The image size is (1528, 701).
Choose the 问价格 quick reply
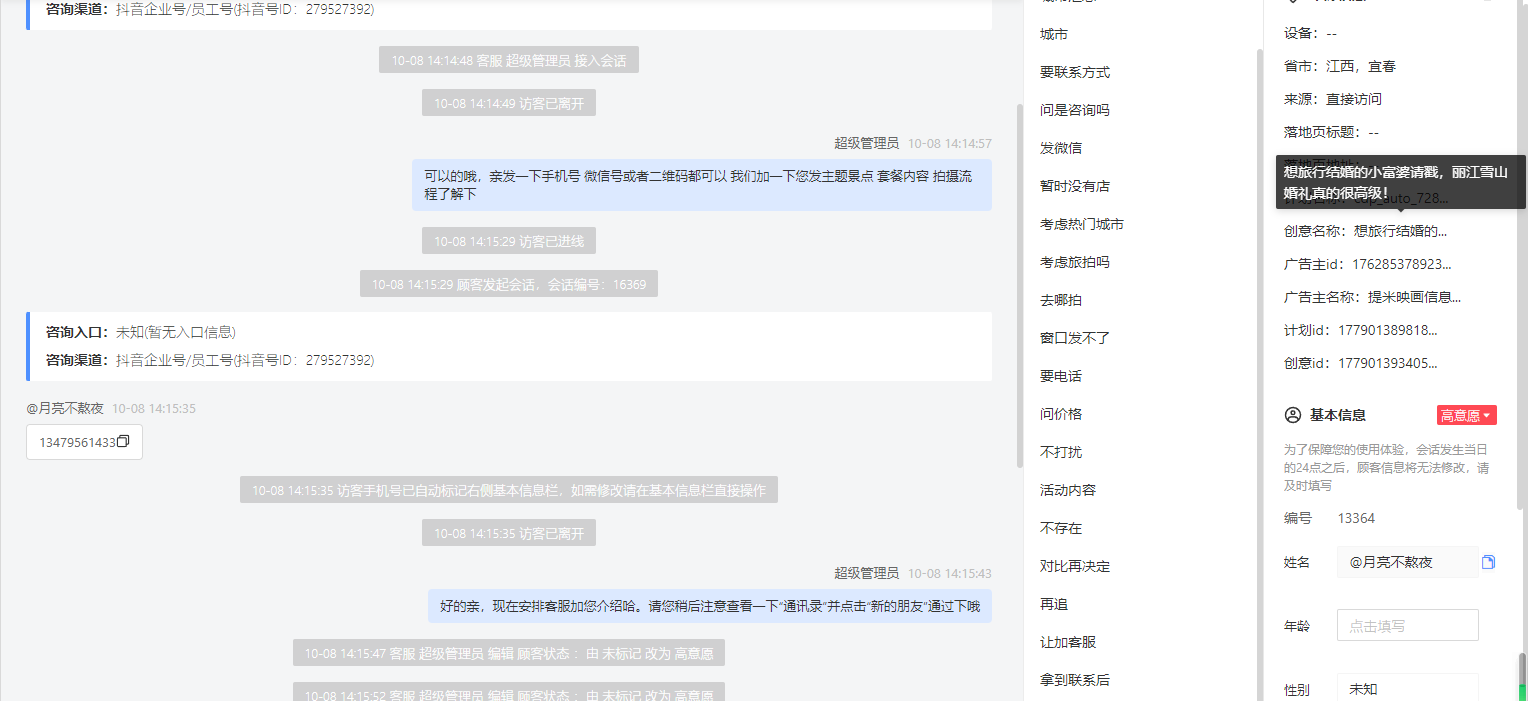tap(1061, 414)
